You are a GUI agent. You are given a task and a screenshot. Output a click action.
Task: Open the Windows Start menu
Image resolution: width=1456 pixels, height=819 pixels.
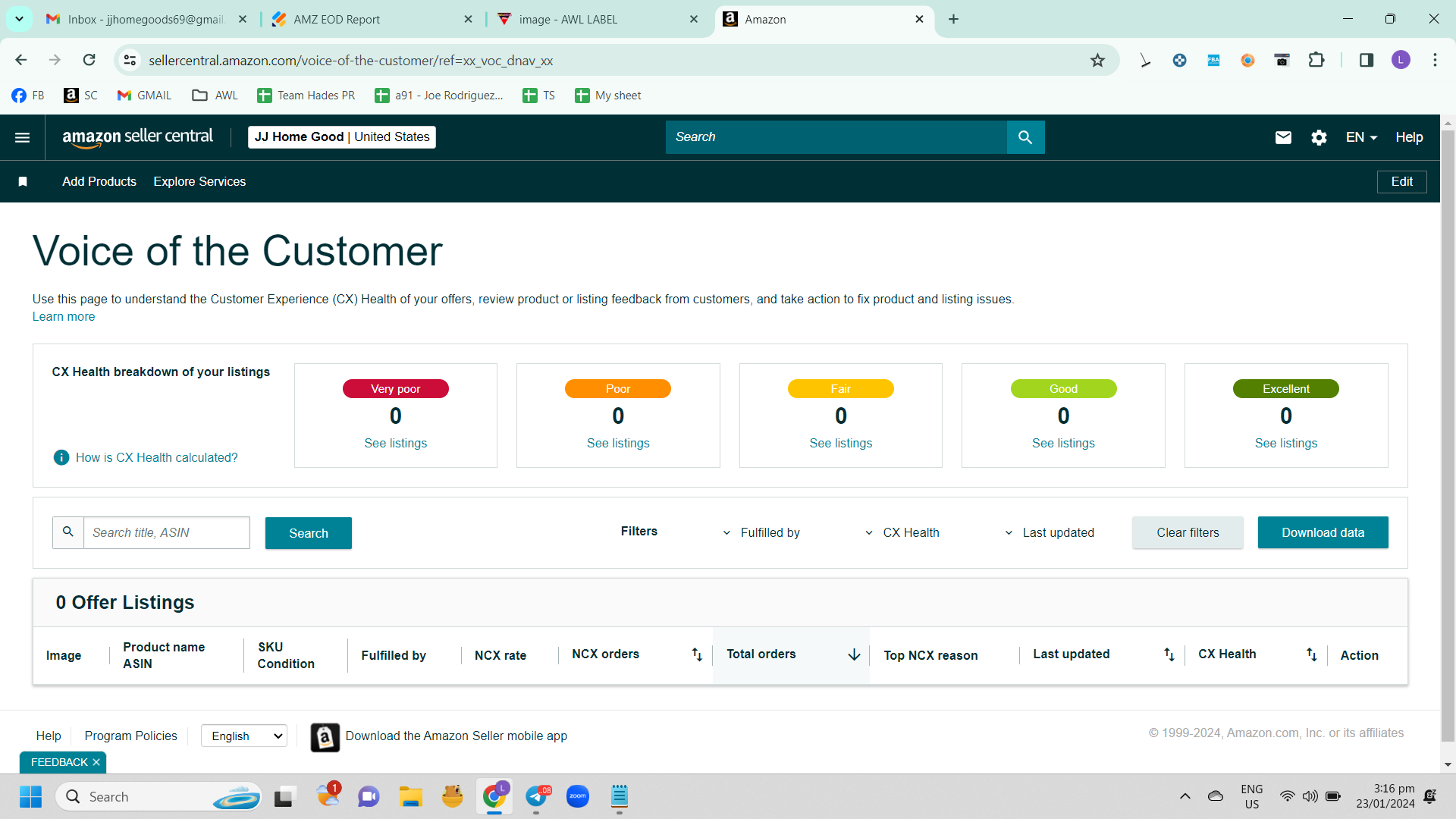(31, 797)
